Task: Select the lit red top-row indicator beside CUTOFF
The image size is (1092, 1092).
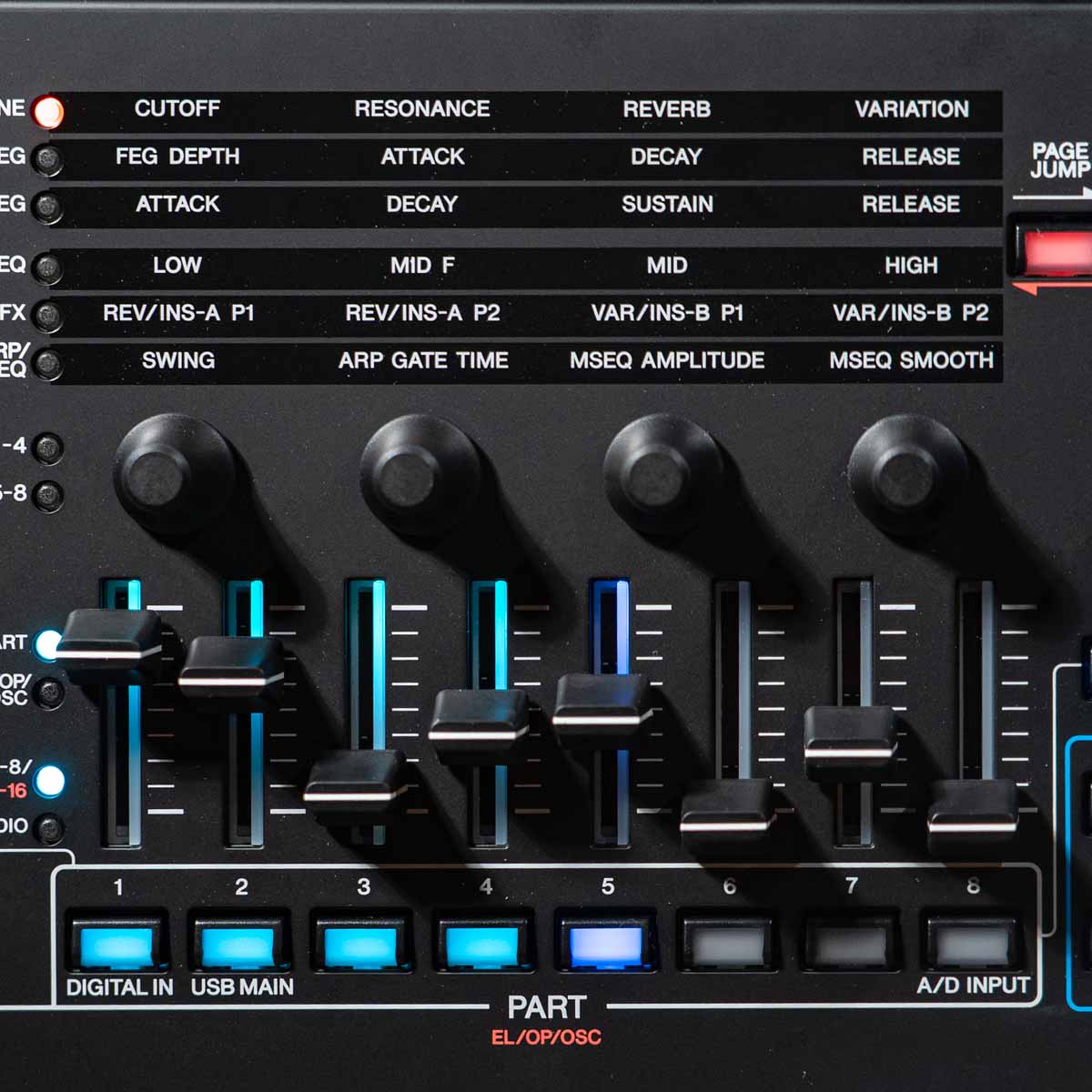Action: pos(47,112)
